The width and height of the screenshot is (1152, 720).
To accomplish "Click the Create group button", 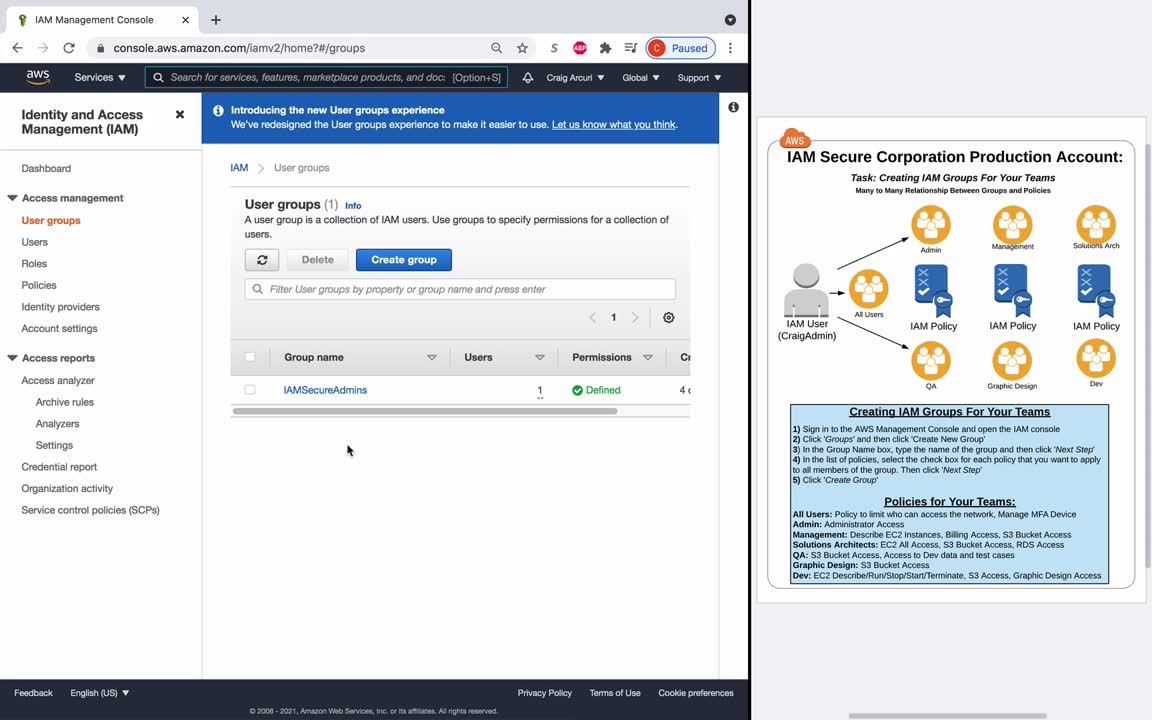I will click(x=404, y=260).
